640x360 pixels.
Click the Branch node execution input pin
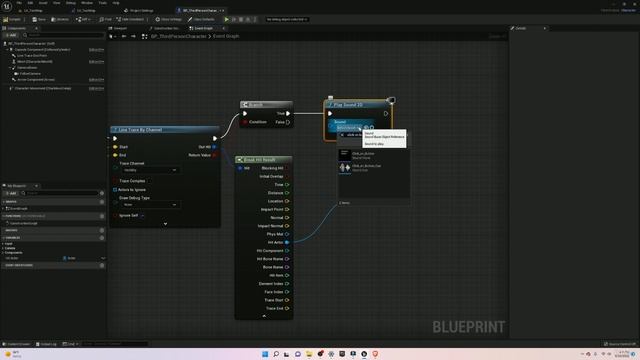pyautogui.click(x=245, y=113)
